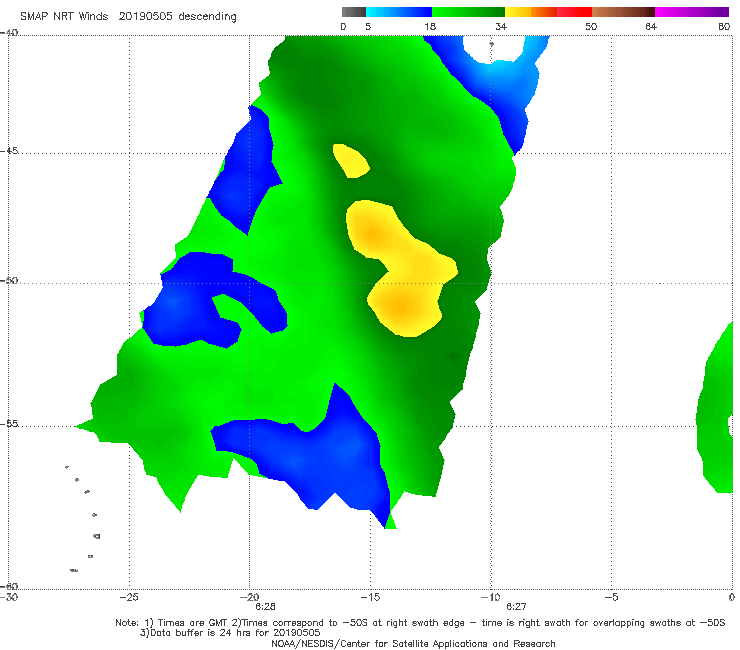Click the longitude label '-20' on bottom axis

(249, 597)
